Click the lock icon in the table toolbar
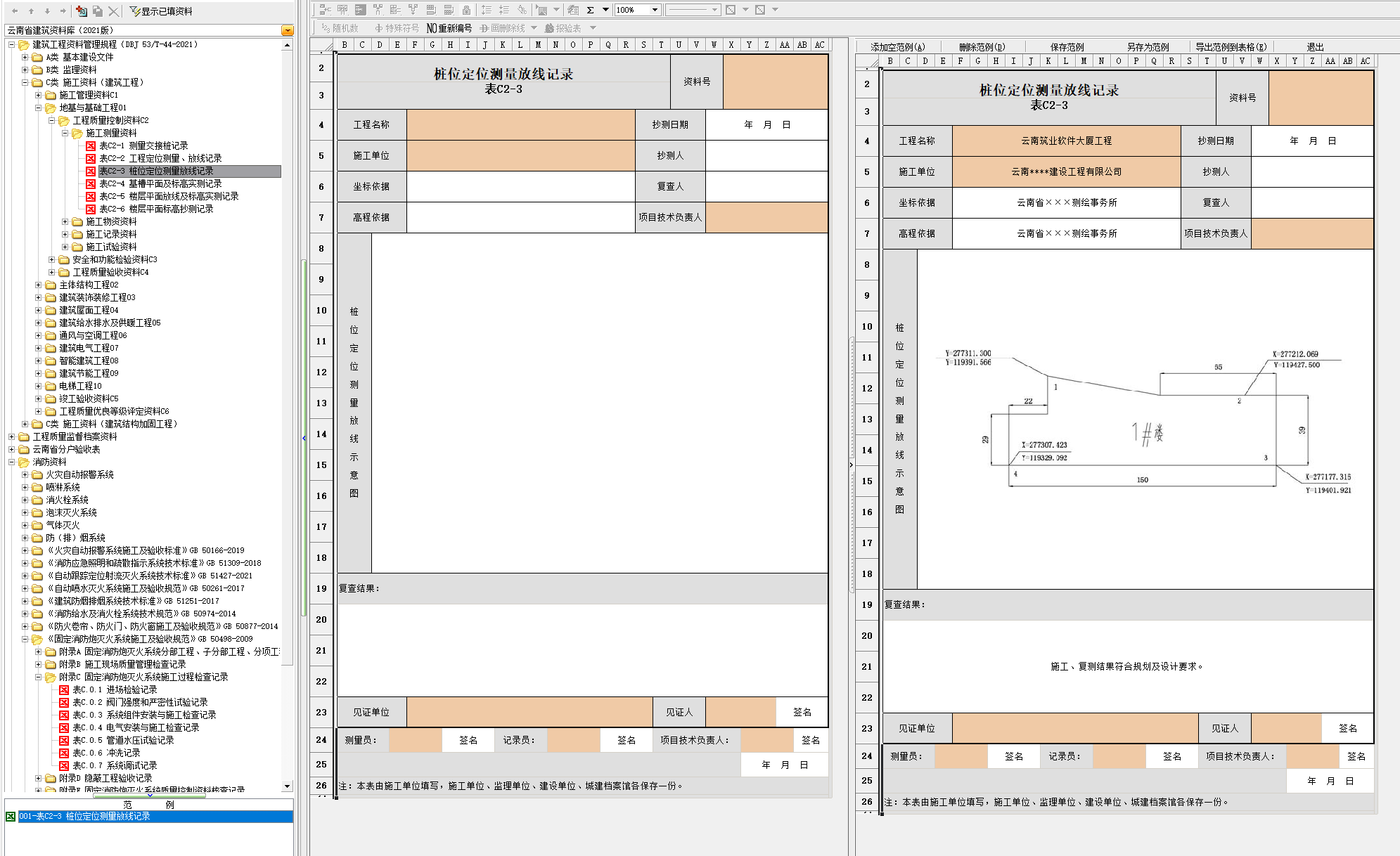This screenshot has width=1400, height=856. tap(465, 10)
